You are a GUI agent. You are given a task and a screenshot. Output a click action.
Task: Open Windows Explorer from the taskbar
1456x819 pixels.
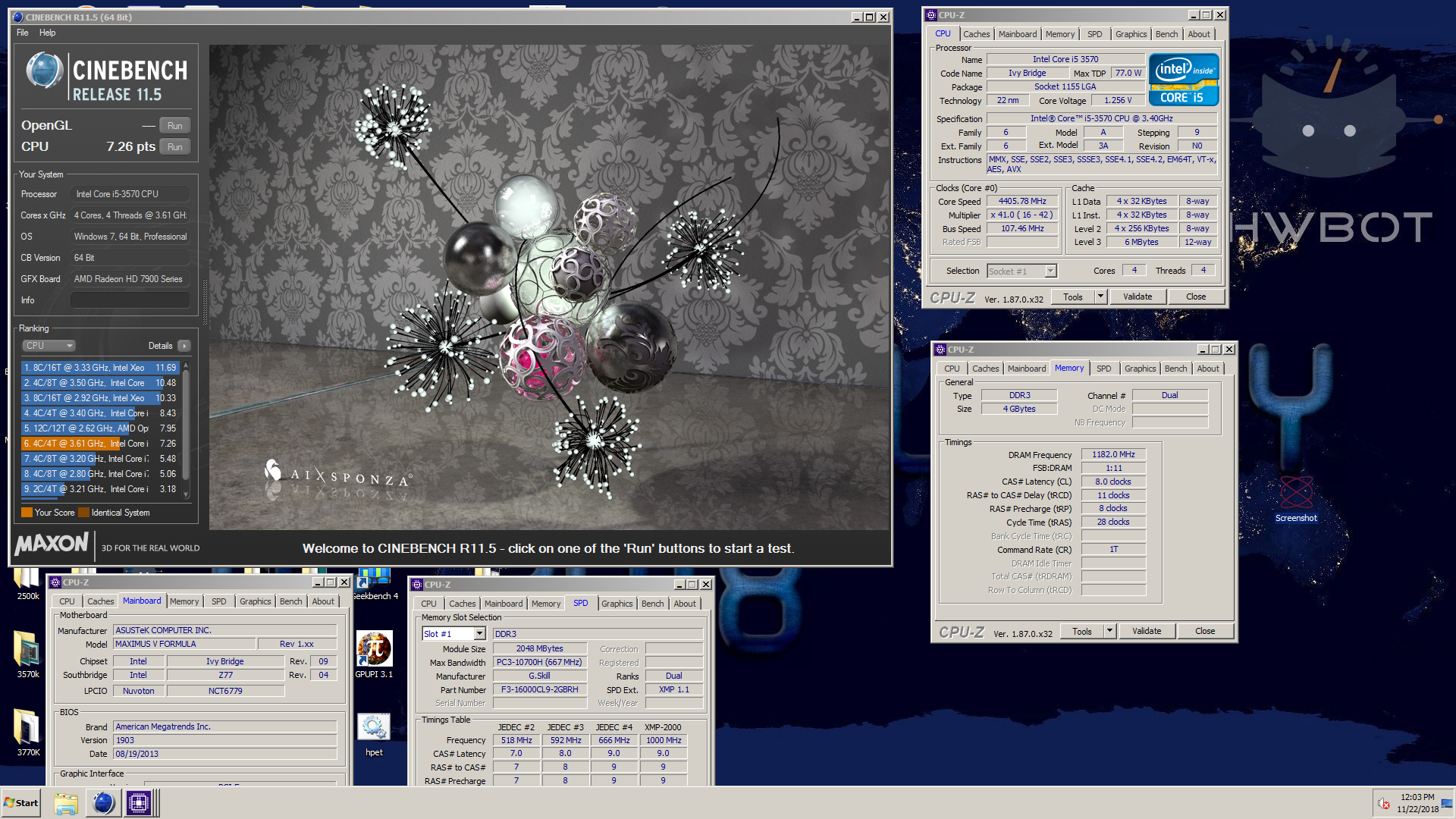point(66,803)
